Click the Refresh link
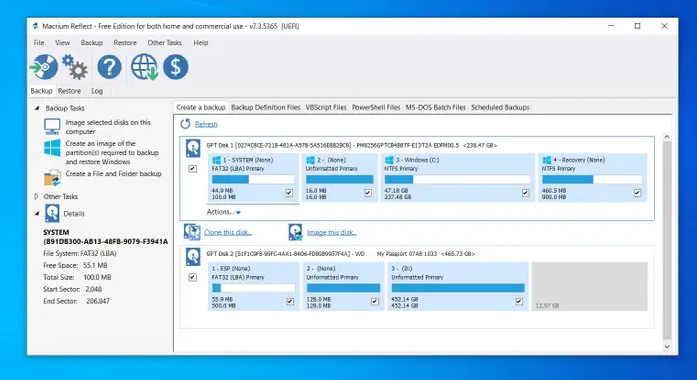Image resolution: width=697 pixels, height=380 pixels. (206, 124)
